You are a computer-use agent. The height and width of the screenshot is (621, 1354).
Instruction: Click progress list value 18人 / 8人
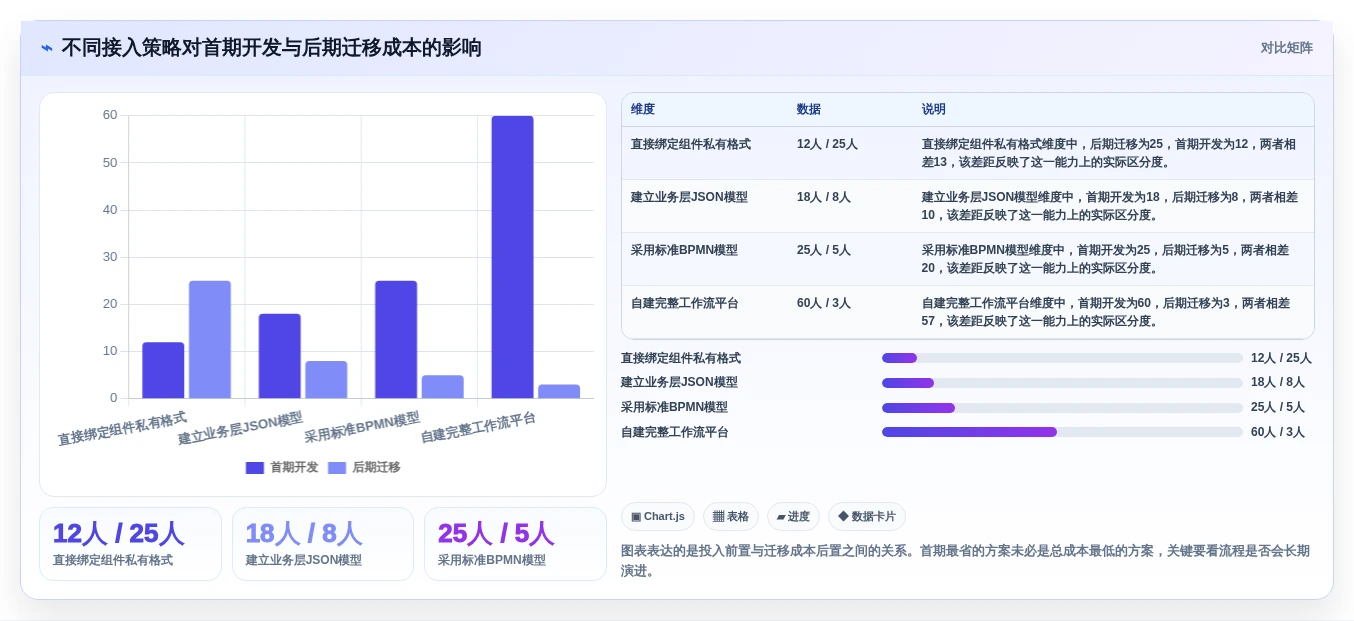click(x=1278, y=382)
